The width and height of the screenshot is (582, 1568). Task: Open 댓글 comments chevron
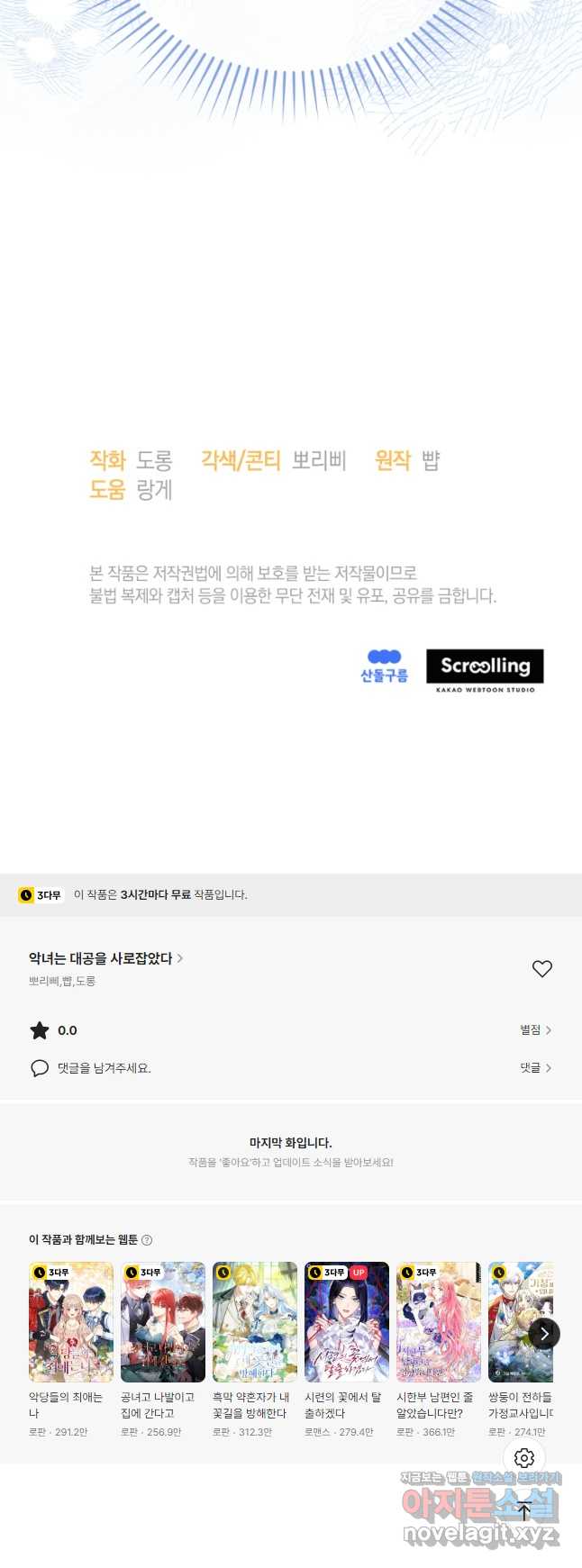(535, 1067)
